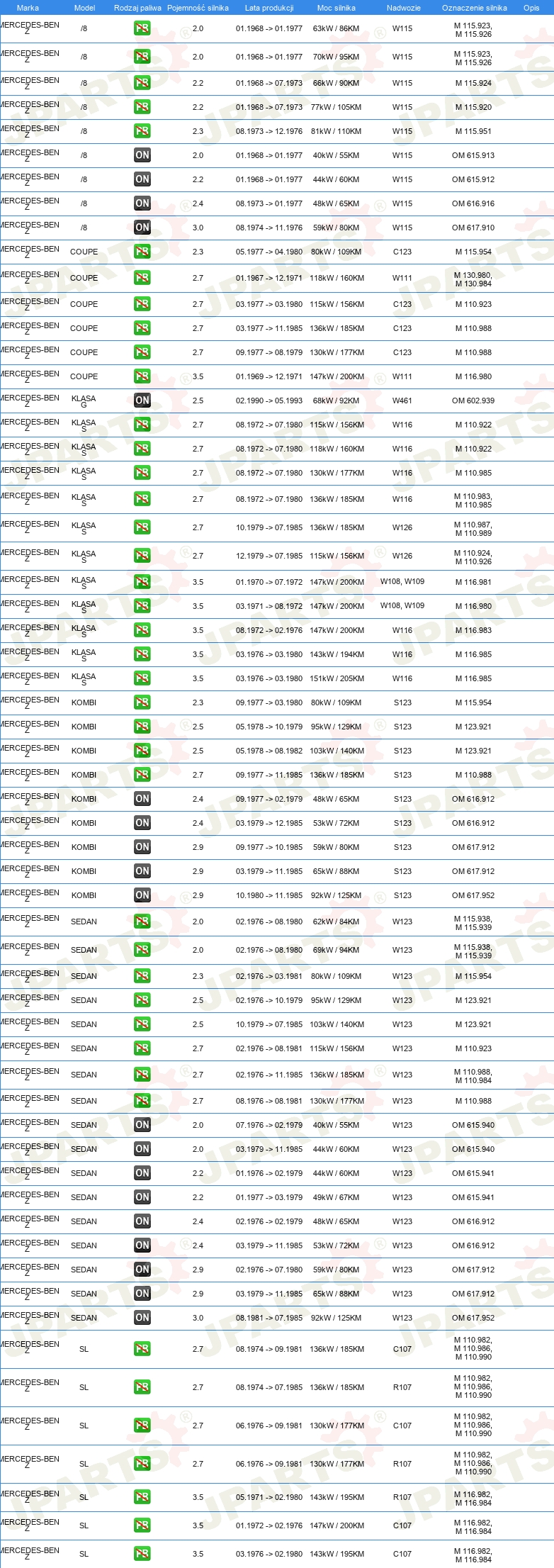
Task: Click the ON diesel icon for OM 615.913
Action: pos(142,155)
